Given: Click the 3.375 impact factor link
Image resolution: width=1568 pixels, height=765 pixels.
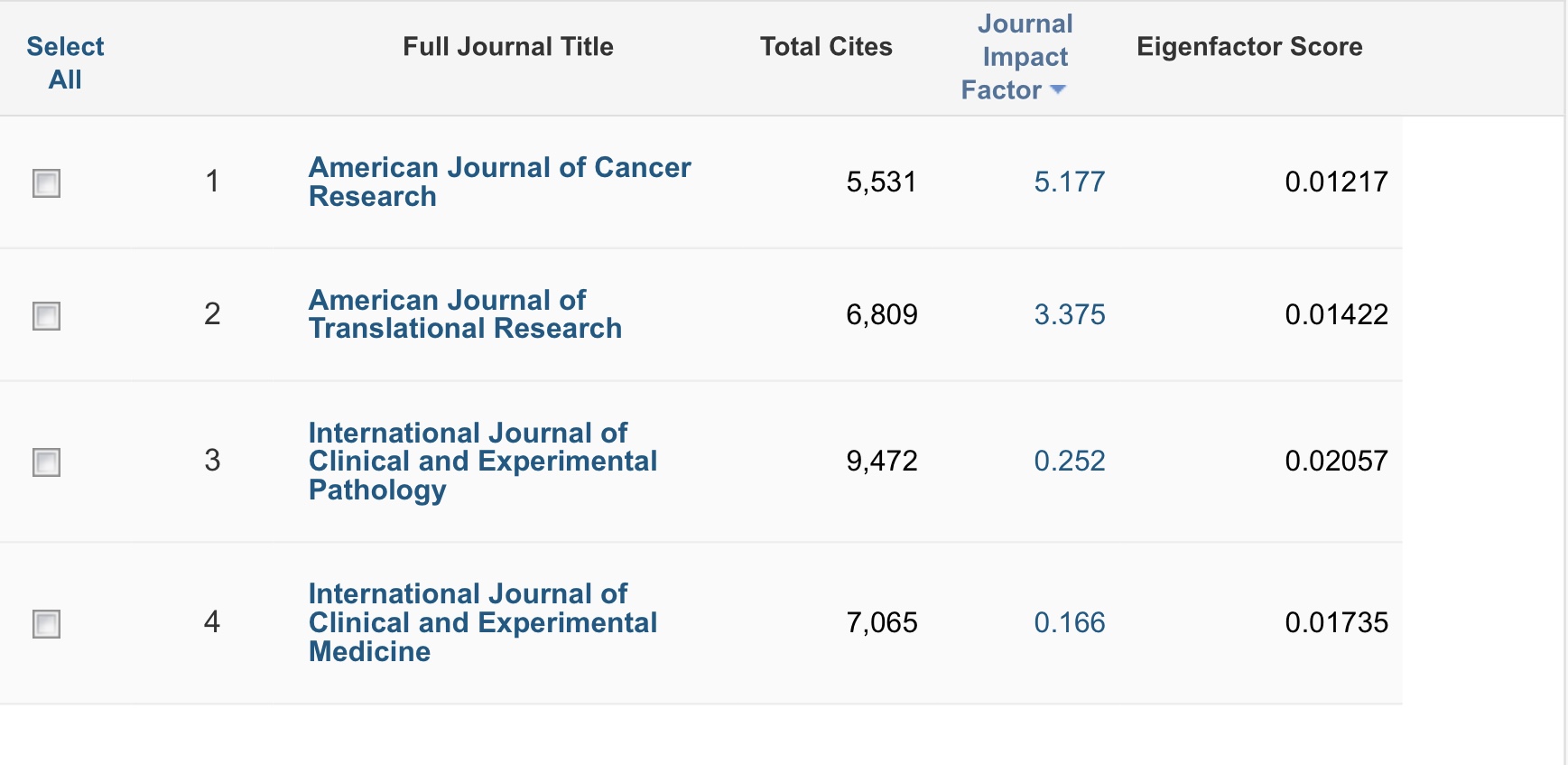Looking at the screenshot, I should pos(1069,315).
